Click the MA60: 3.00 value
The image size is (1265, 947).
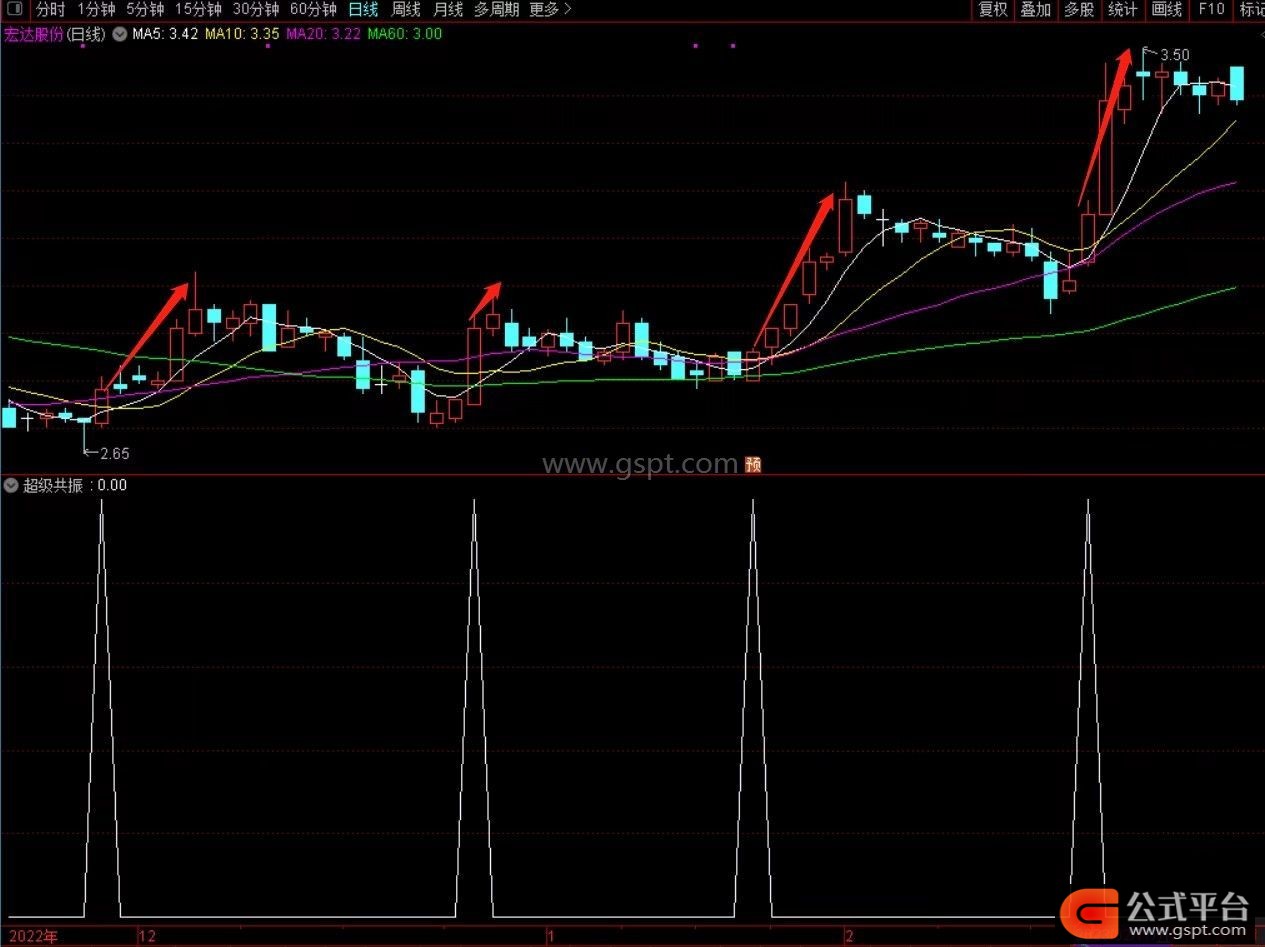(405, 34)
